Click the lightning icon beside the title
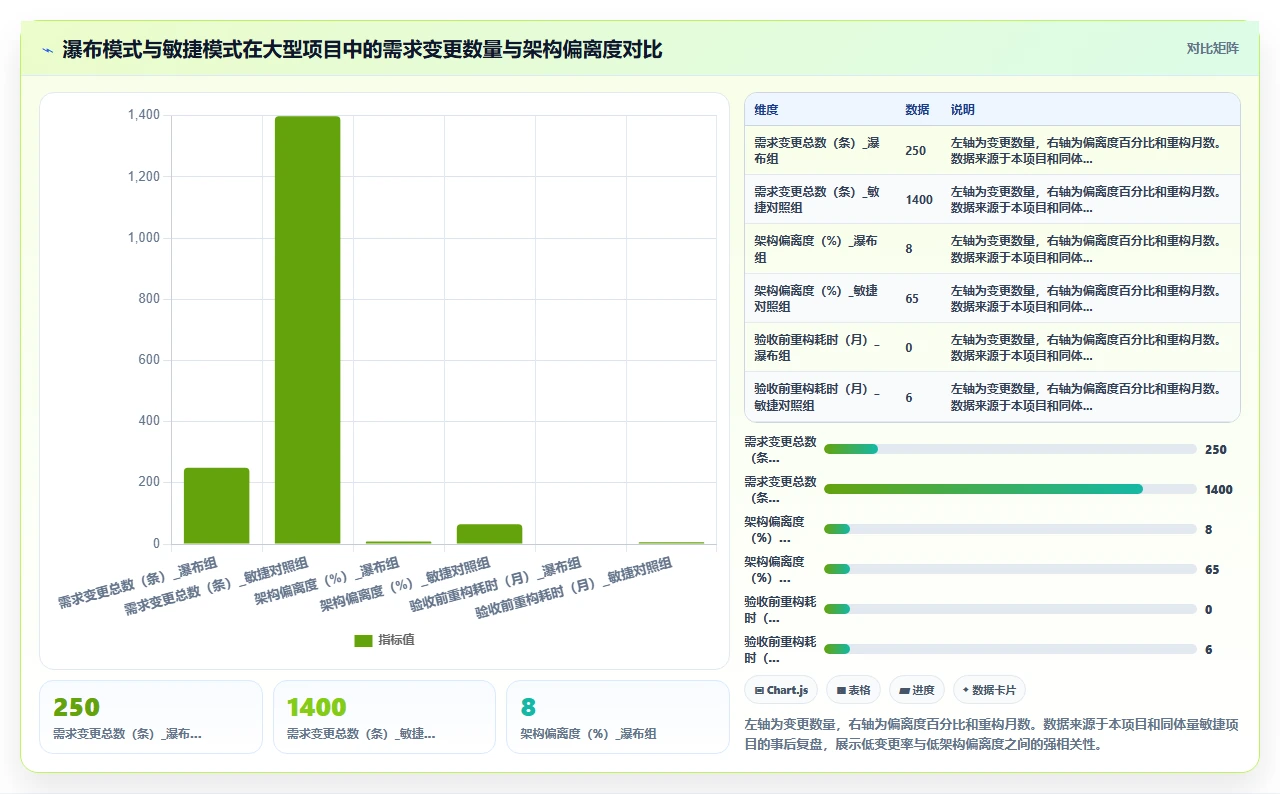1280x794 pixels. point(47,50)
